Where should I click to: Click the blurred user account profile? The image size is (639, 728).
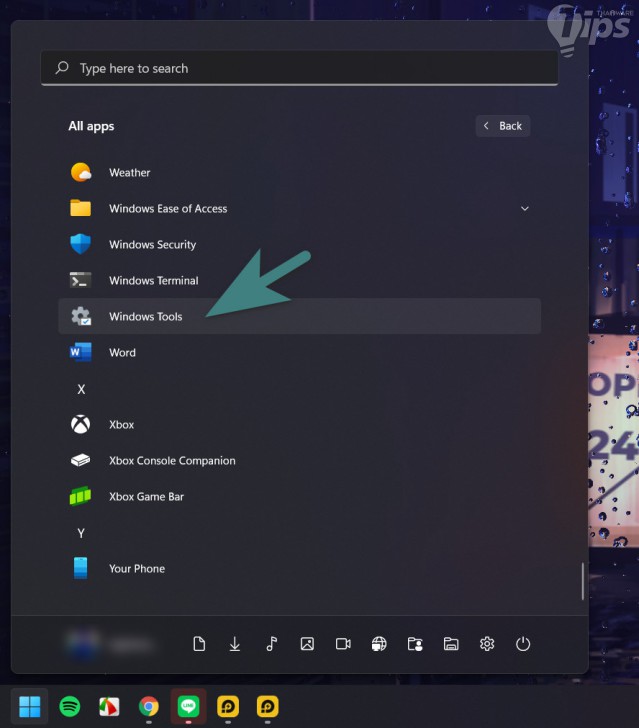click(x=109, y=644)
